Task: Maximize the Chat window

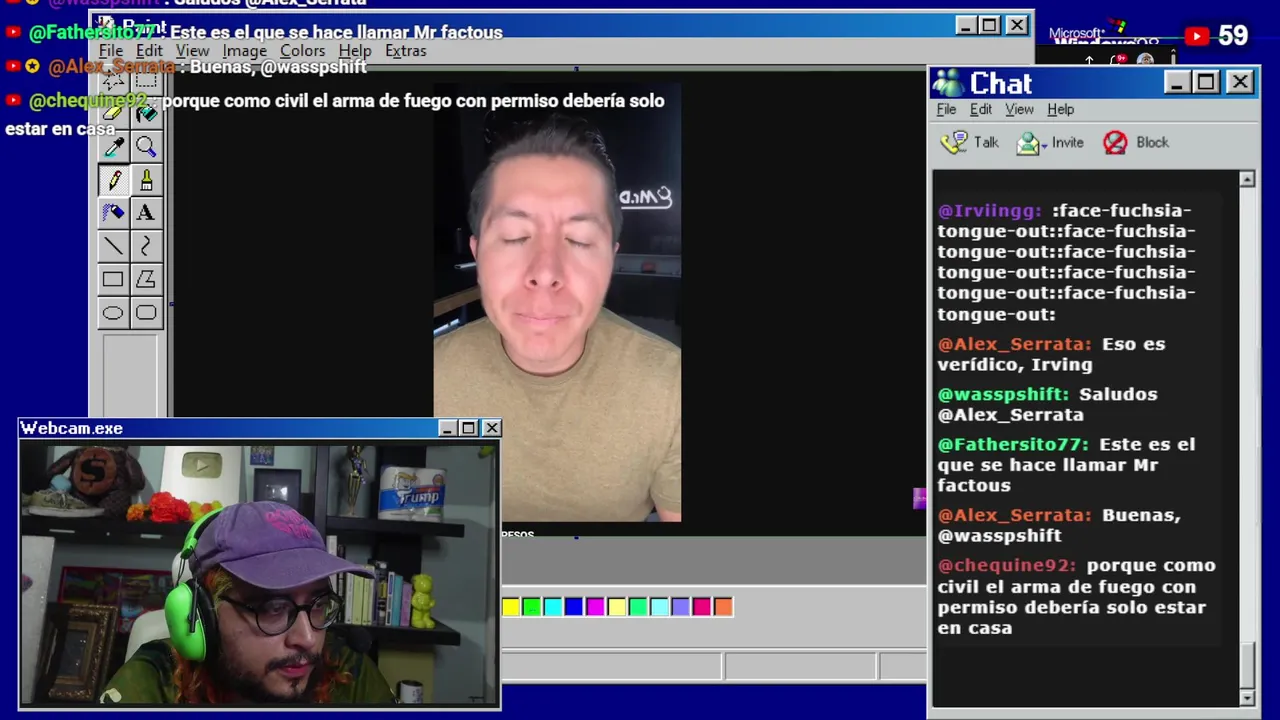Action: (x=1206, y=82)
